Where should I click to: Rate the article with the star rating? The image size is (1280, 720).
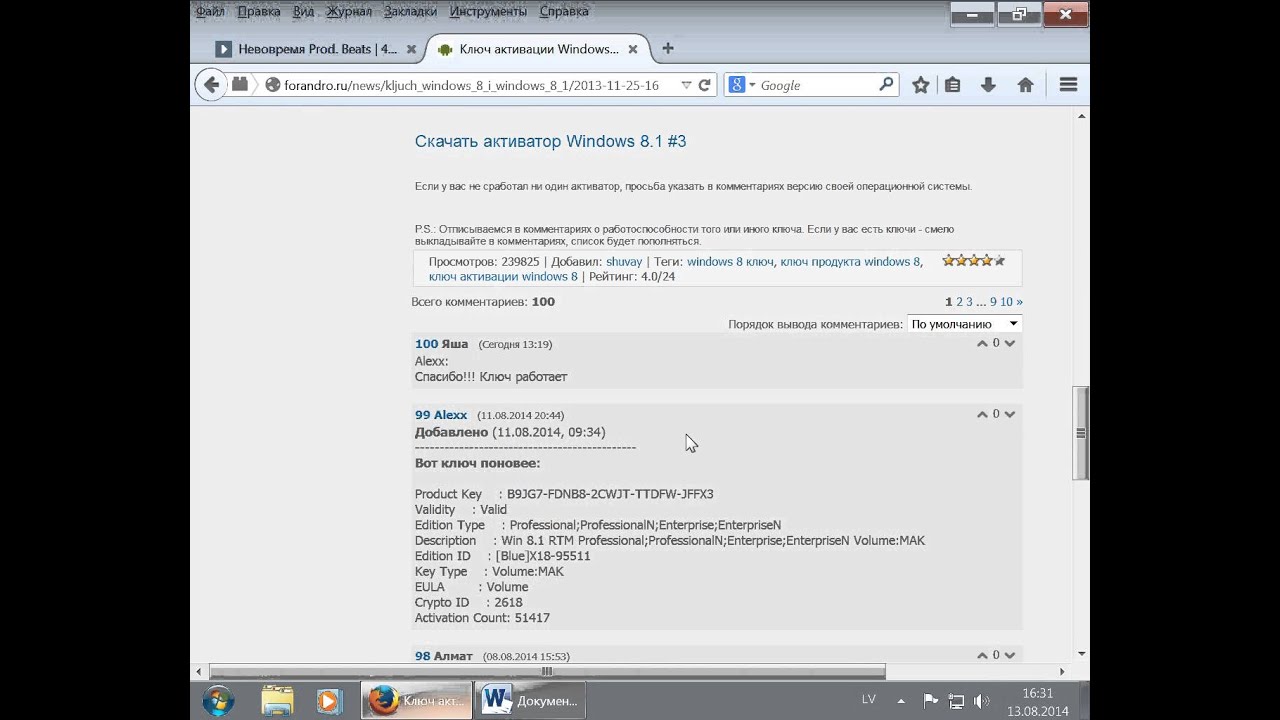[x=973, y=260]
